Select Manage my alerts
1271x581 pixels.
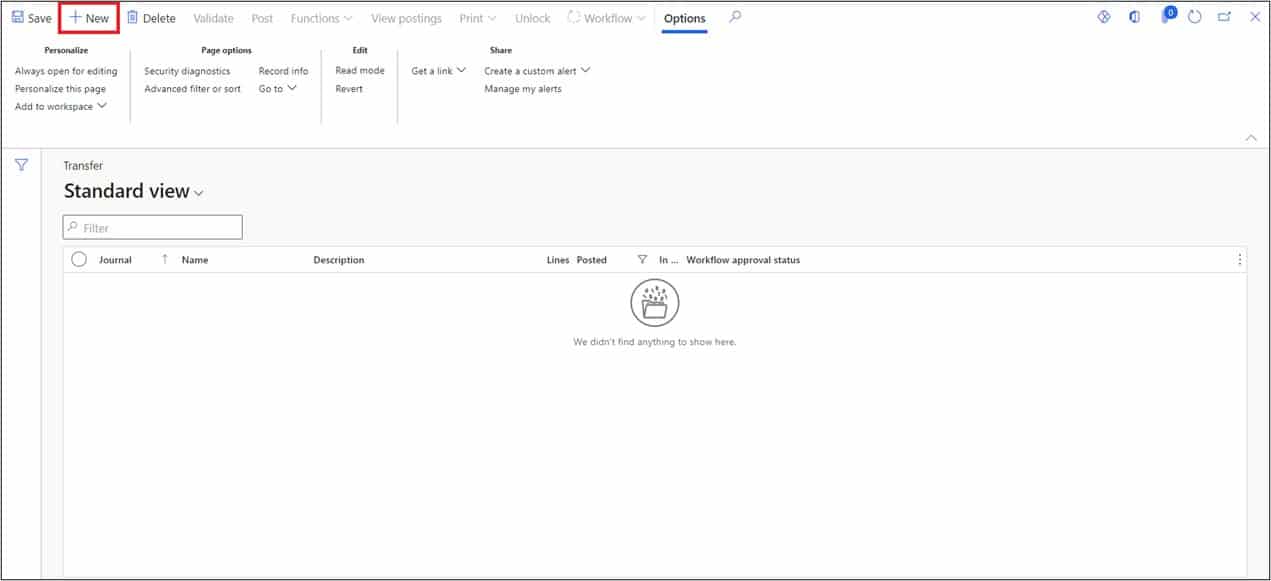tap(522, 88)
